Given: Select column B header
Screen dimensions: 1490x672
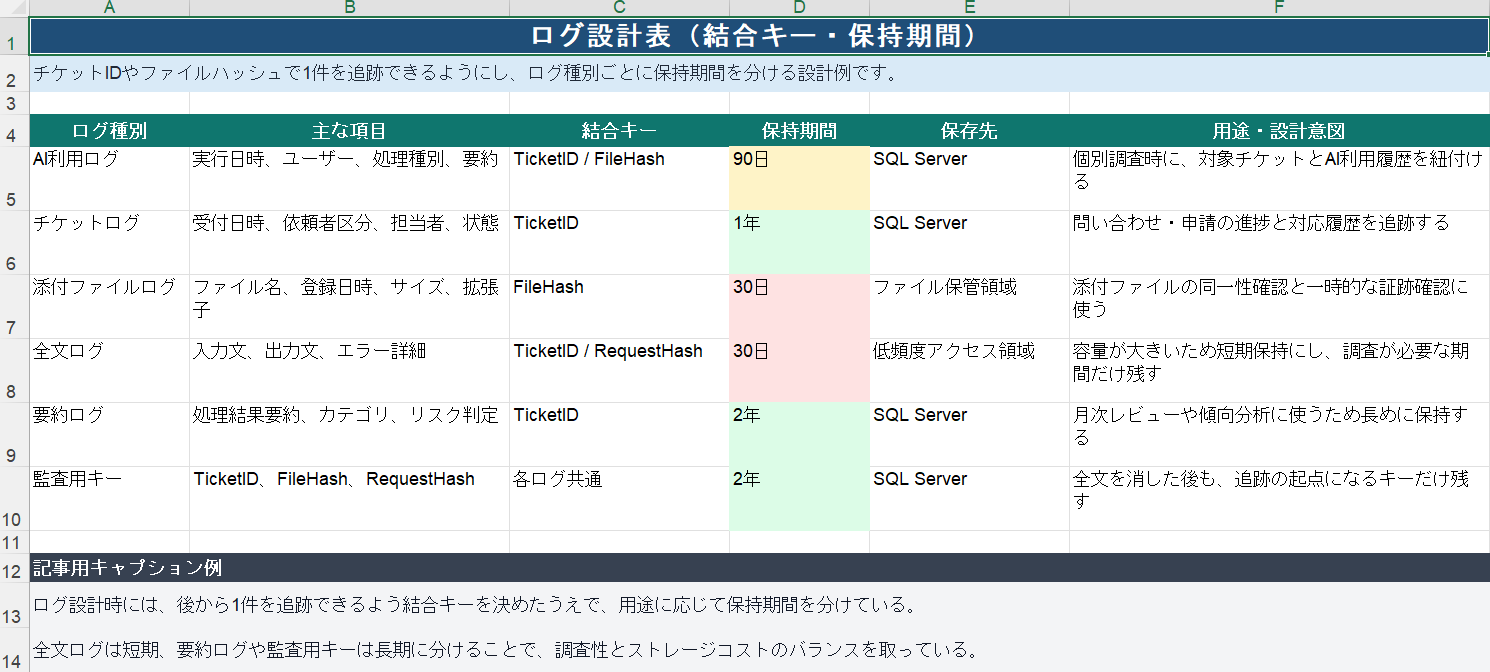Looking at the screenshot, I should point(349,8).
